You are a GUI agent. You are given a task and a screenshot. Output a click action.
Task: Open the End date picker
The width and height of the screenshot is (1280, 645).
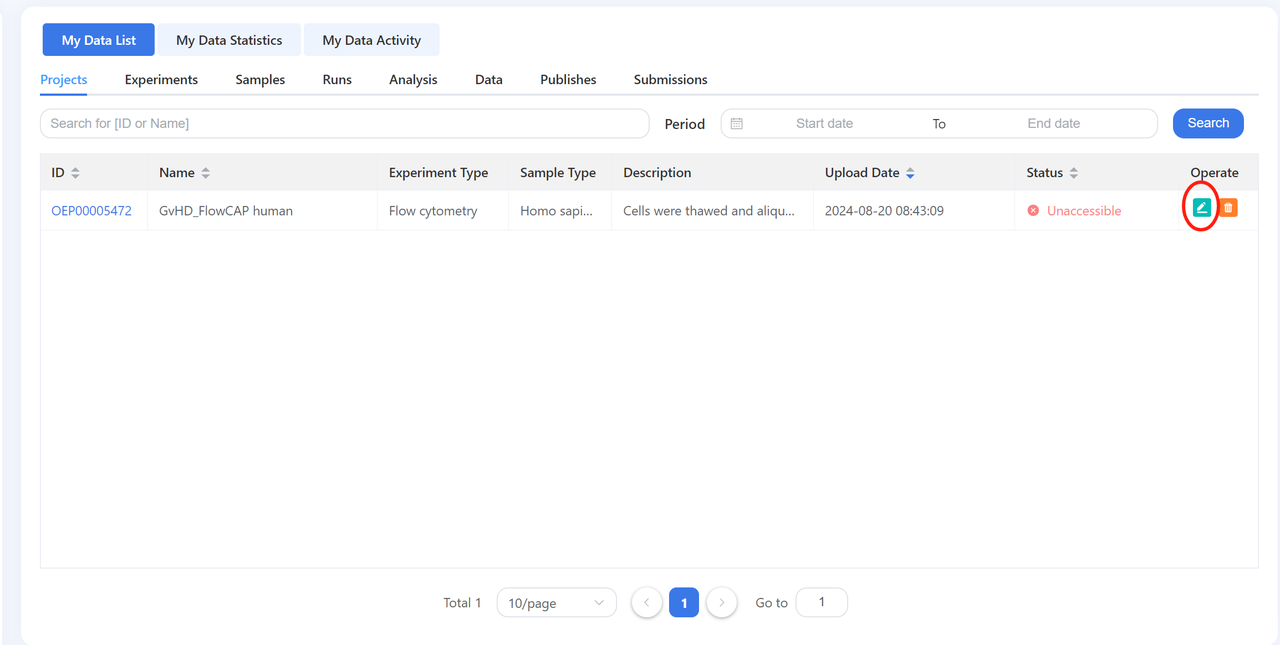pyautogui.click(x=1053, y=124)
